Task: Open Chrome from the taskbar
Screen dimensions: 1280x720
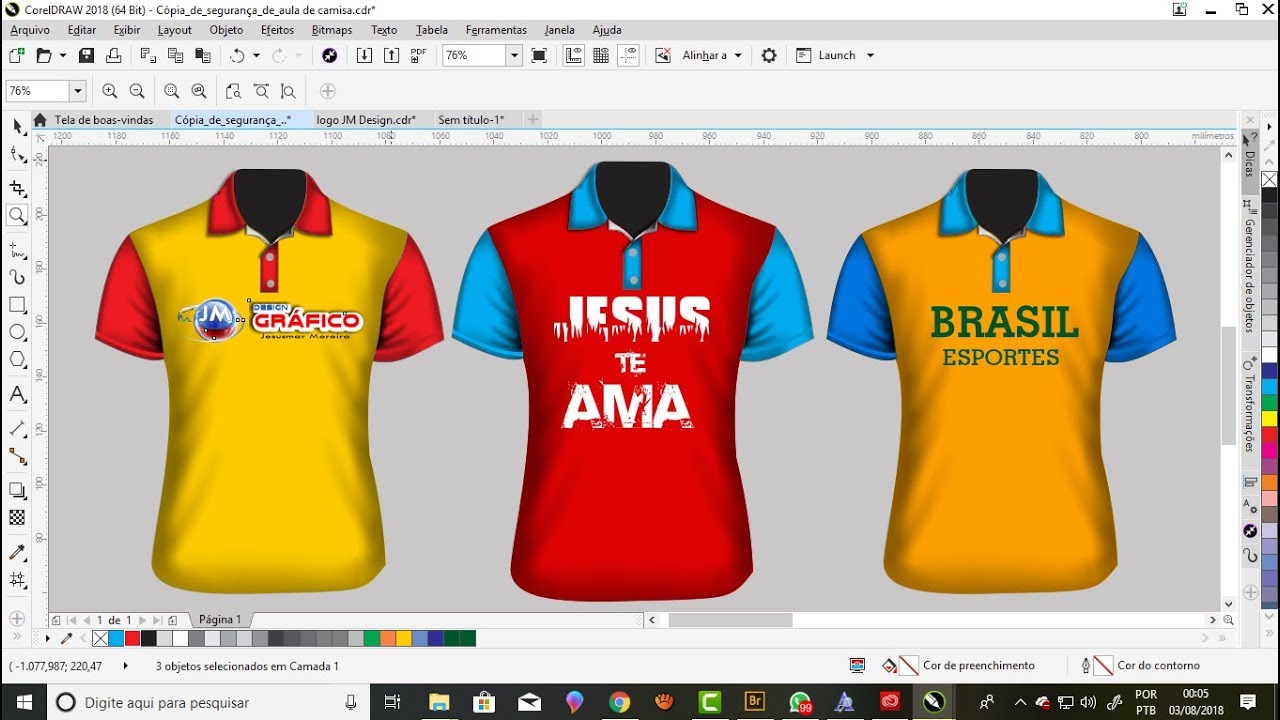Action: click(x=619, y=702)
